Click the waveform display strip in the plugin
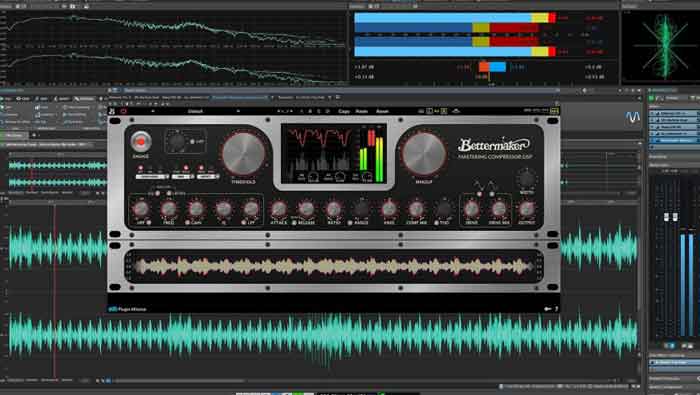Viewport: 700px width, 395px height. click(x=333, y=267)
